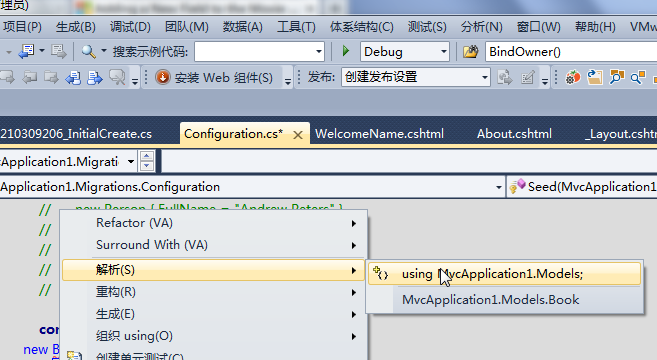Image resolution: width=657 pixels, height=360 pixels.
Task: Open Refactor (VA) context submenu
Action: point(214,223)
